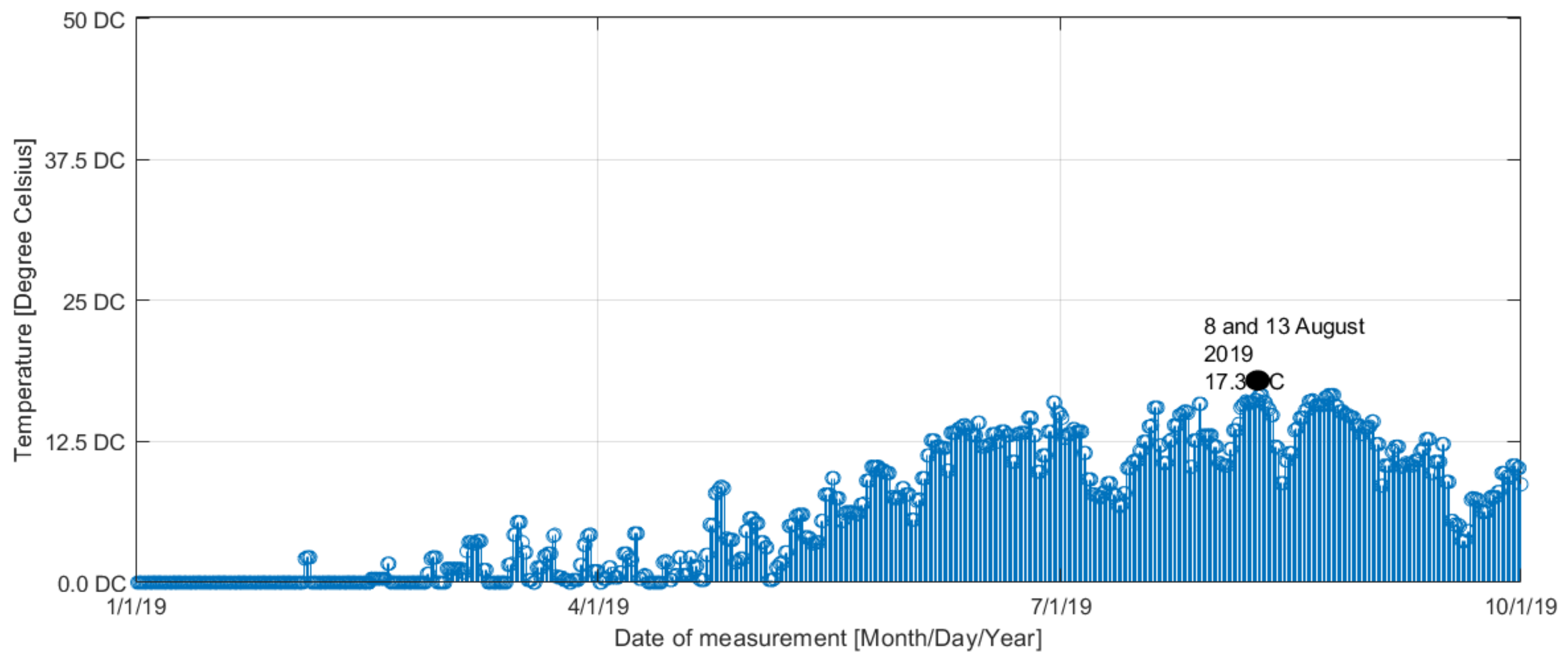Click the '0.0 DC' y-axis tick label
Image resolution: width=1568 pixels, height=662 pixels.
91,584
